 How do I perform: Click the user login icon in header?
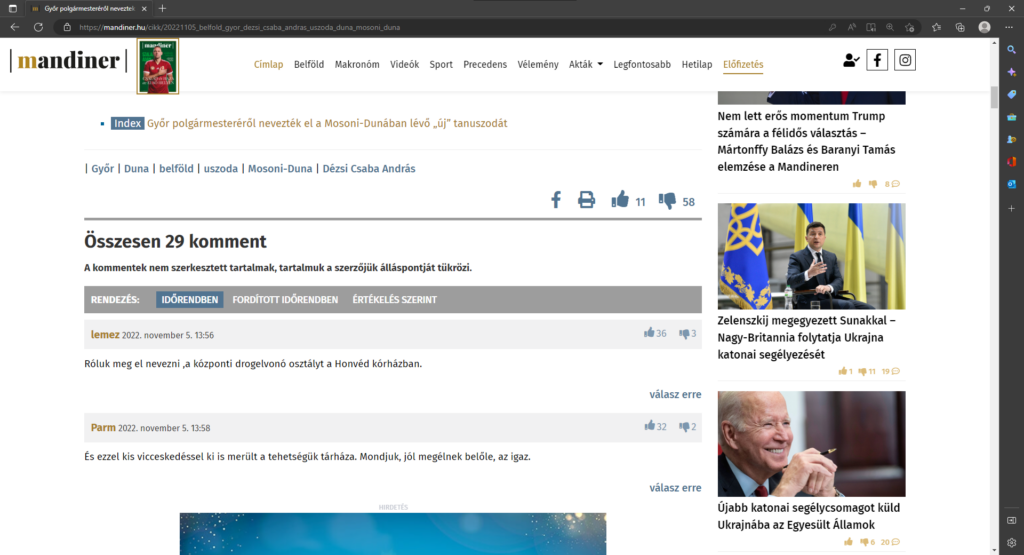coord(850,60)
